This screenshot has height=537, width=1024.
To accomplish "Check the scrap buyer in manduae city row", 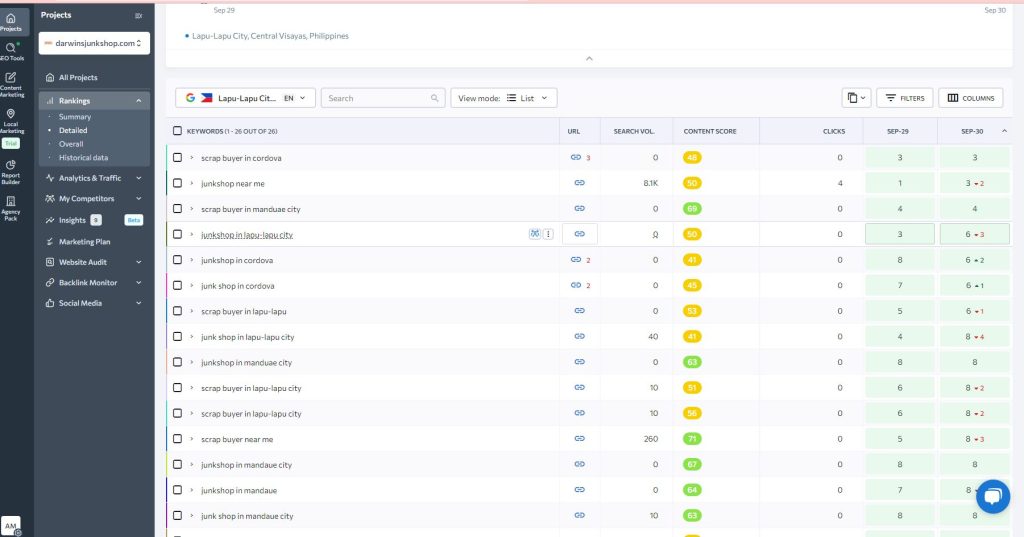I will [177, 208].
